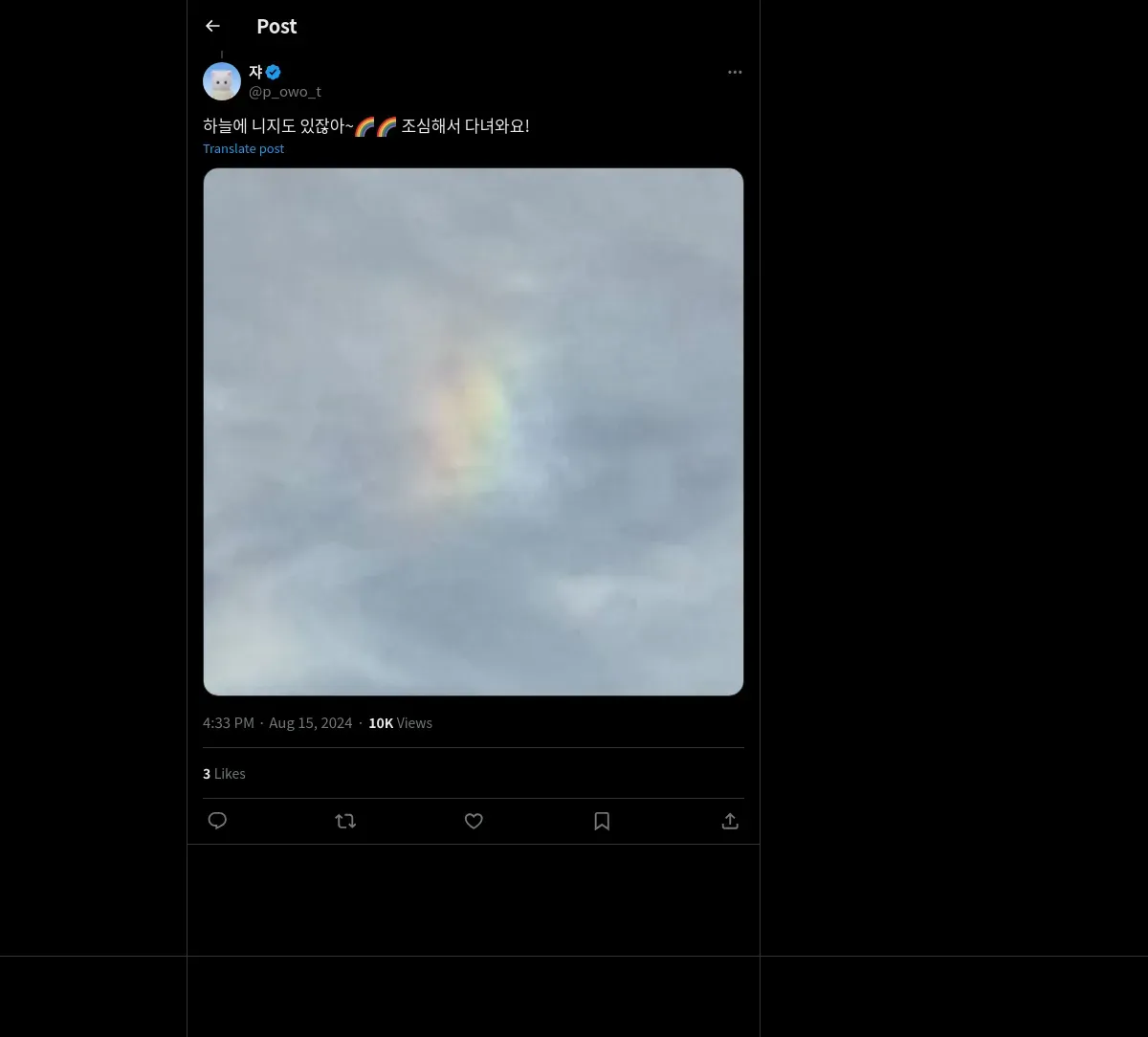
Task: Click the 10K Views count
Action: click(400, 723)
